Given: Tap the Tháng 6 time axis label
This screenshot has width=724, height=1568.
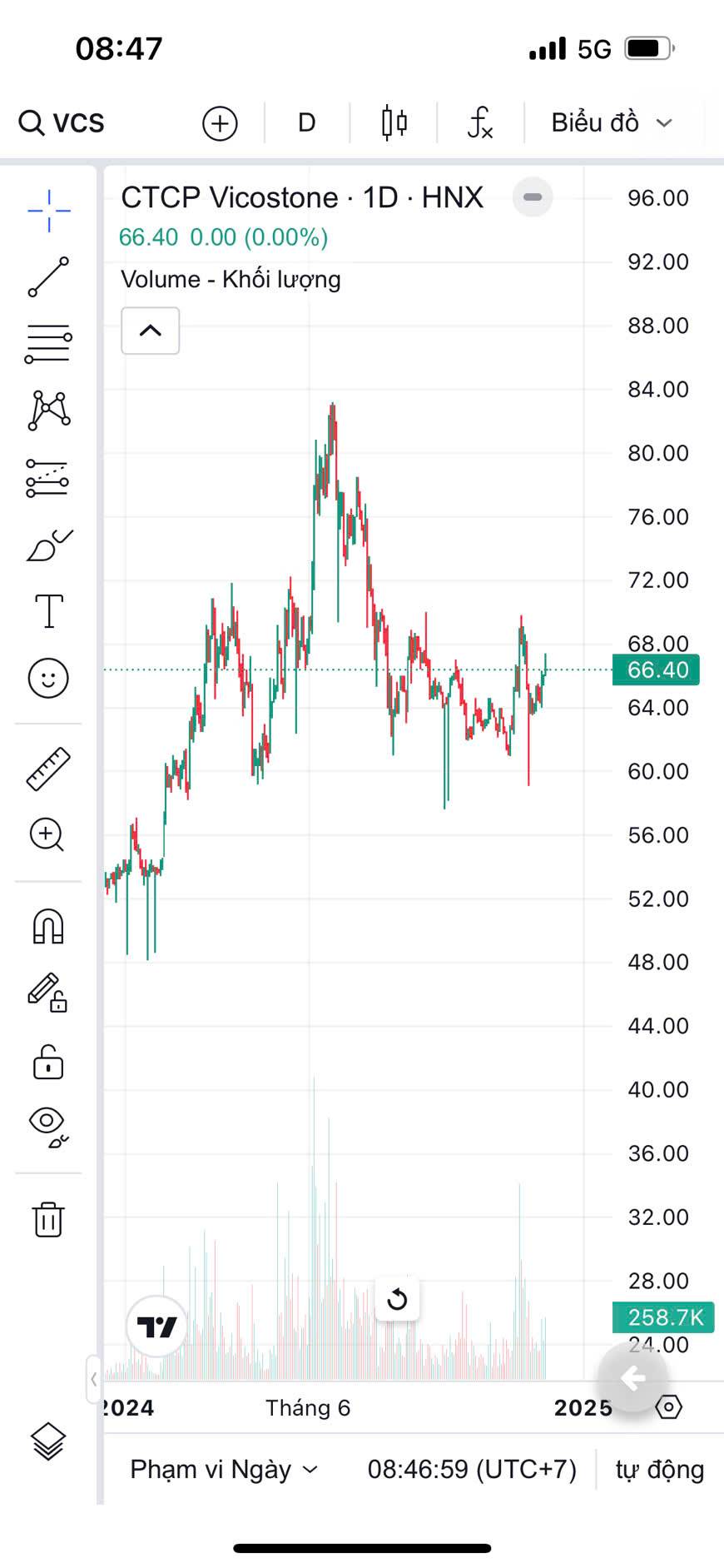Looking at the screenshot, I should pos(308,1408).
